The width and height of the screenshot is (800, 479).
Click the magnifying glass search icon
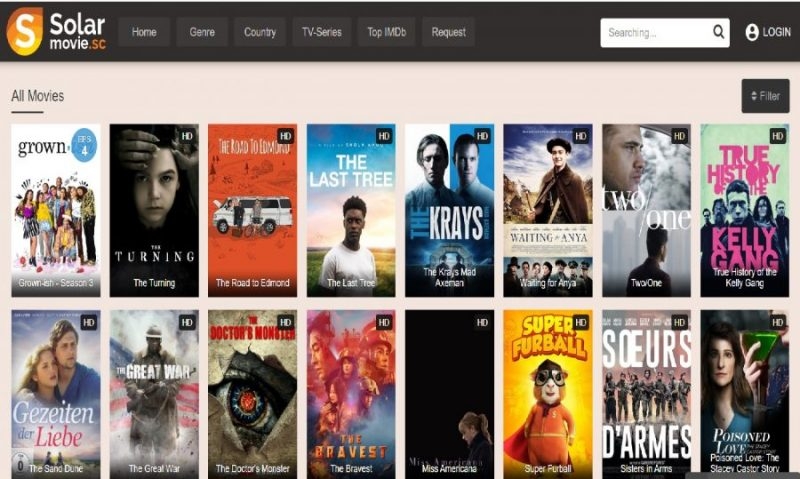719,32
